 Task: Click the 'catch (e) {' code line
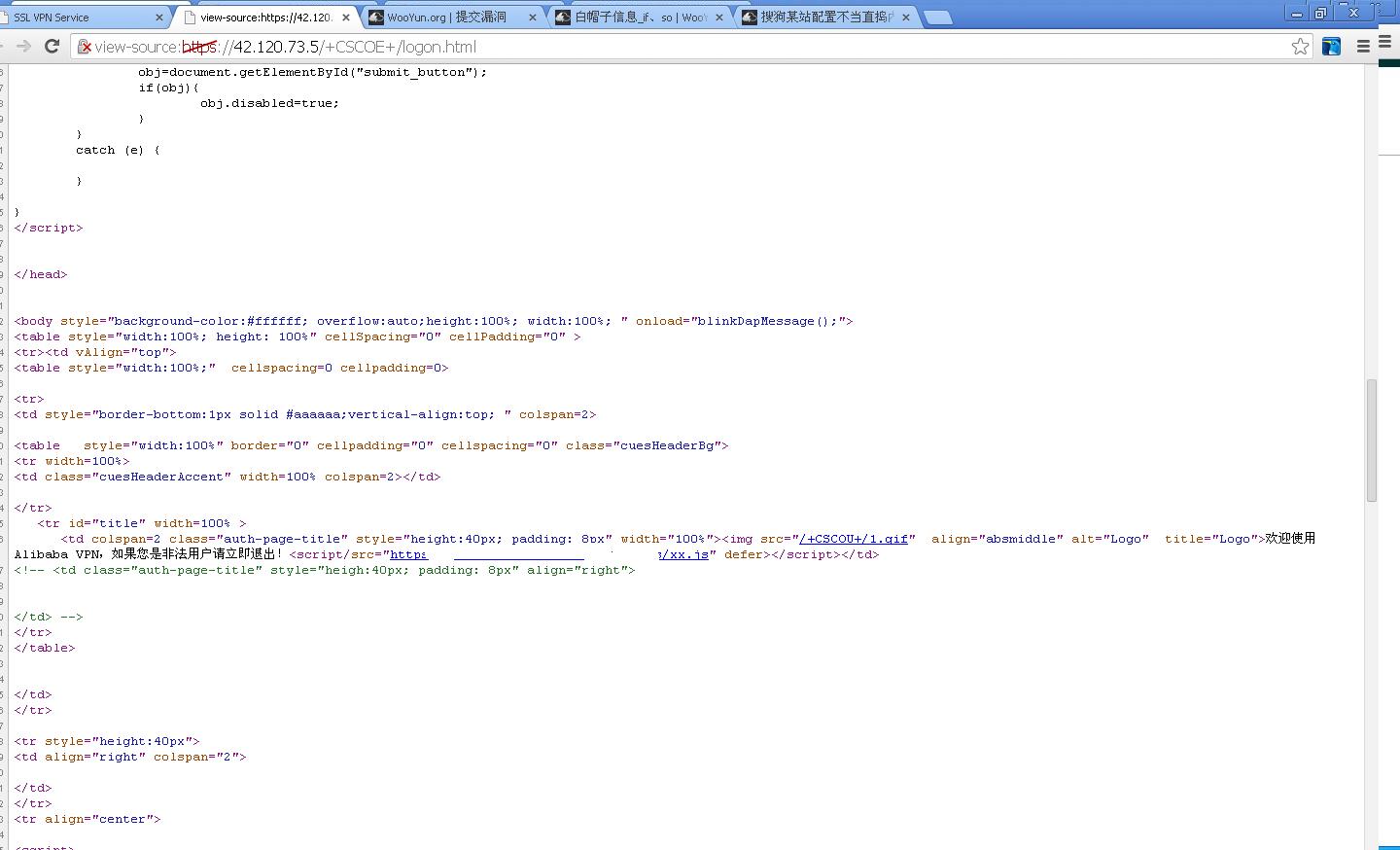[x=119, y=150]
